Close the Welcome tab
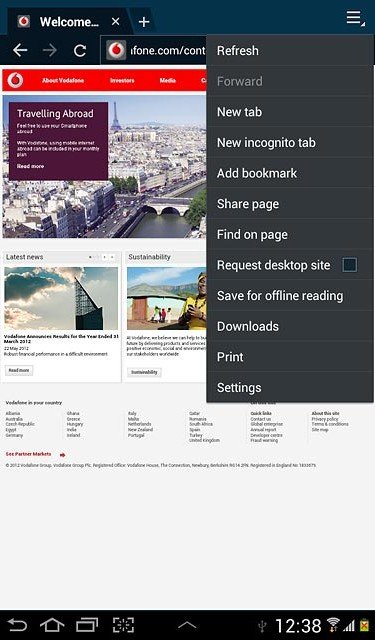The image size is (375, 640). pos(115,21)
